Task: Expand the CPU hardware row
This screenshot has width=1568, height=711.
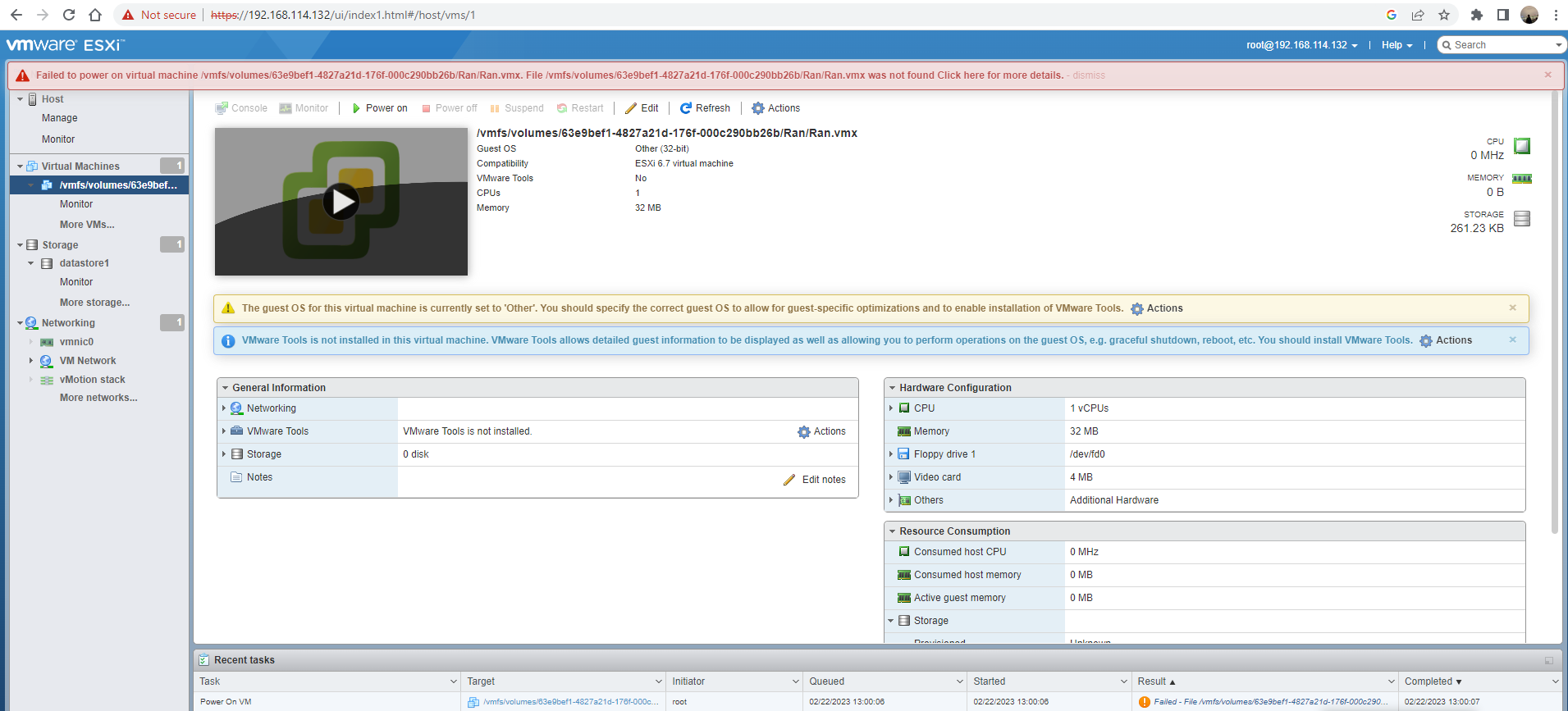Action: tap(890, 408)
